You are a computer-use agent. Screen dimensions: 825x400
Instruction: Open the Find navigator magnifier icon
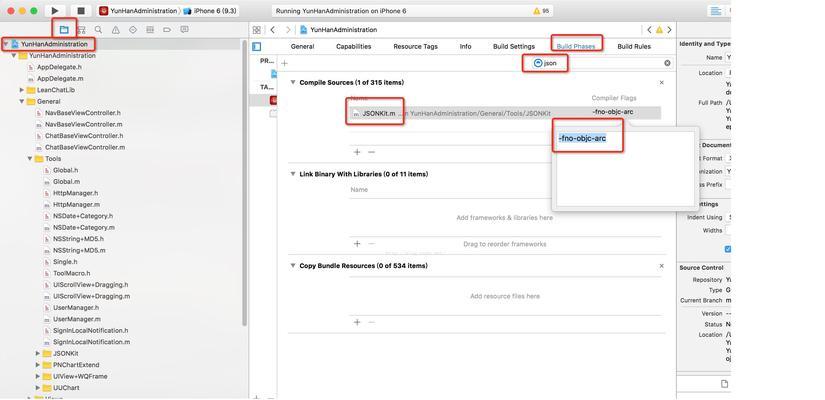(98, 30)
